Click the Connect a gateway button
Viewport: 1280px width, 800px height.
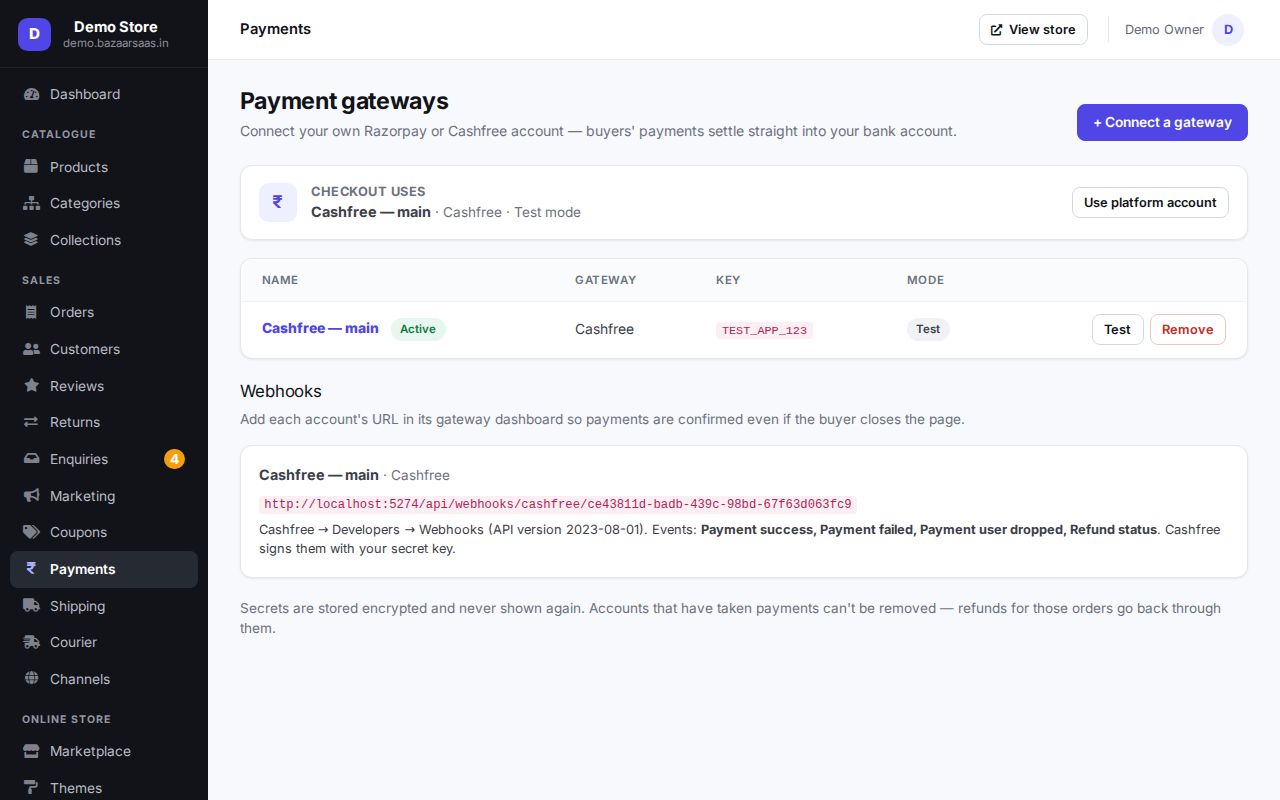[1162, 122]
